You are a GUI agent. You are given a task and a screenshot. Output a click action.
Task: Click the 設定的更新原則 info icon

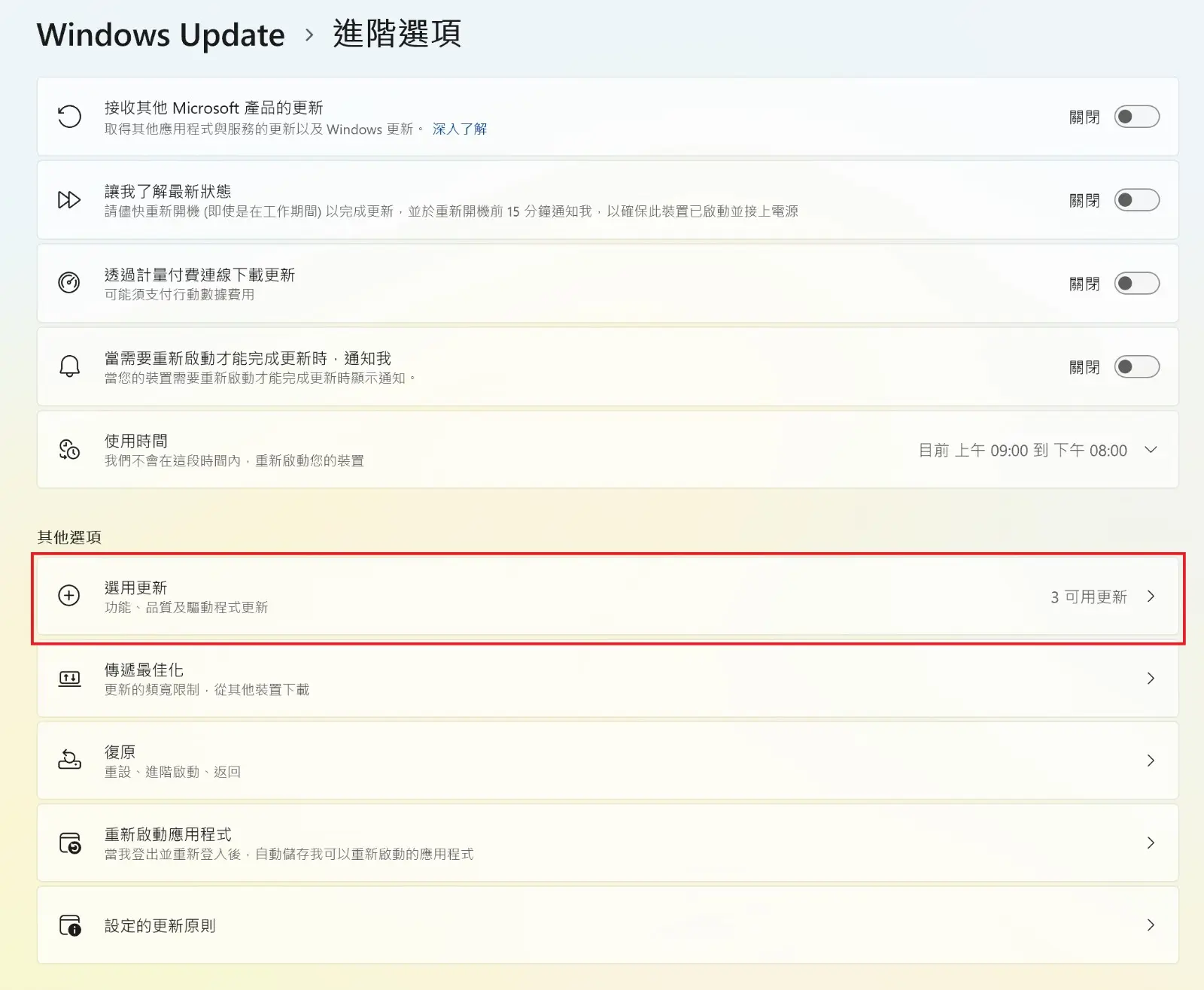tap(70, 925)
